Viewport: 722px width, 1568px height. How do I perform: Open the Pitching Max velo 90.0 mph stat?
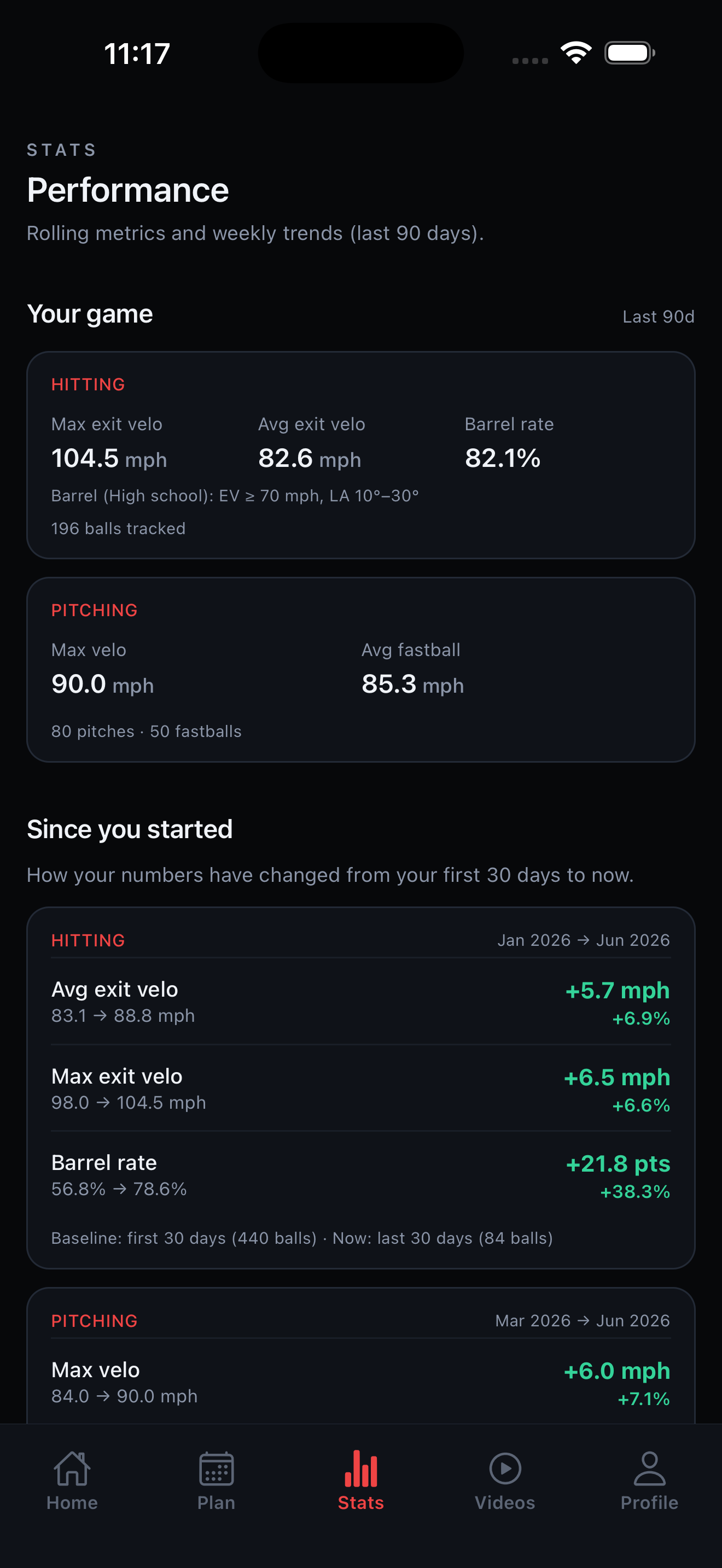[x=102, y=668]
